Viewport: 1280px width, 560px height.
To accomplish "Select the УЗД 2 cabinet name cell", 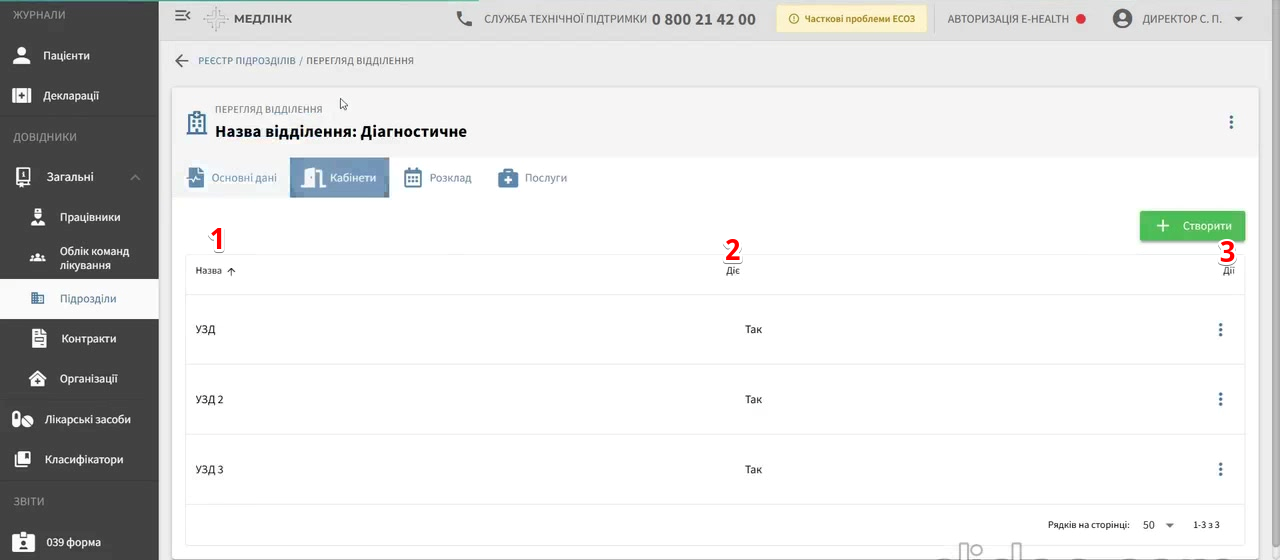I will [209, 400].
